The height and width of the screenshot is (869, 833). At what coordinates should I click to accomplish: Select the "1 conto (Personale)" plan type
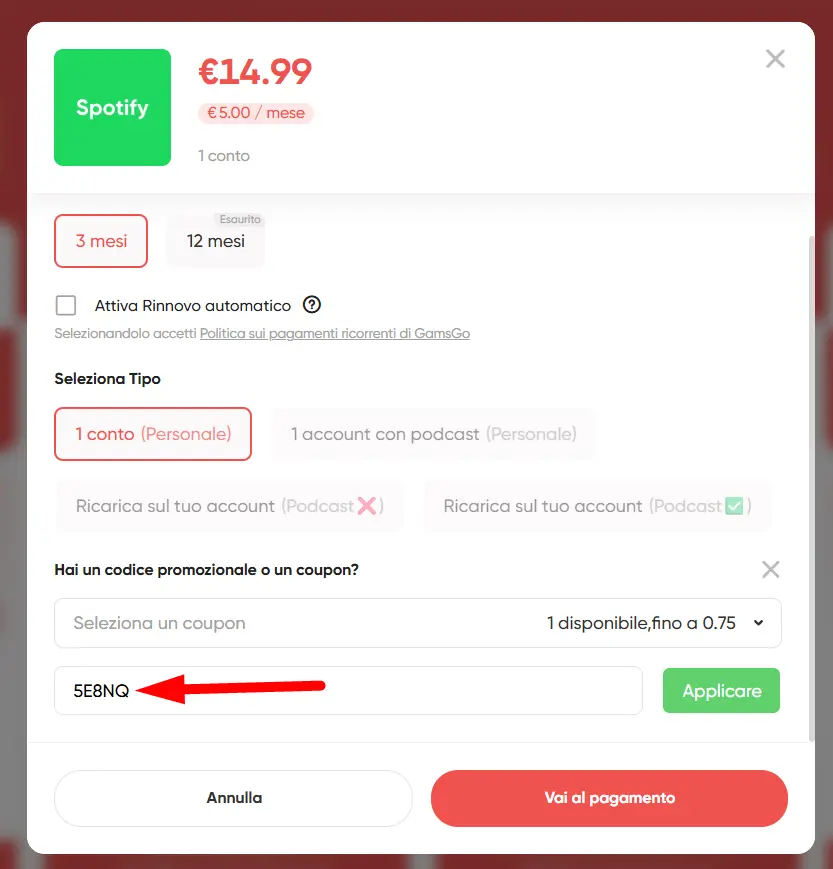click(x=152, y=434)
